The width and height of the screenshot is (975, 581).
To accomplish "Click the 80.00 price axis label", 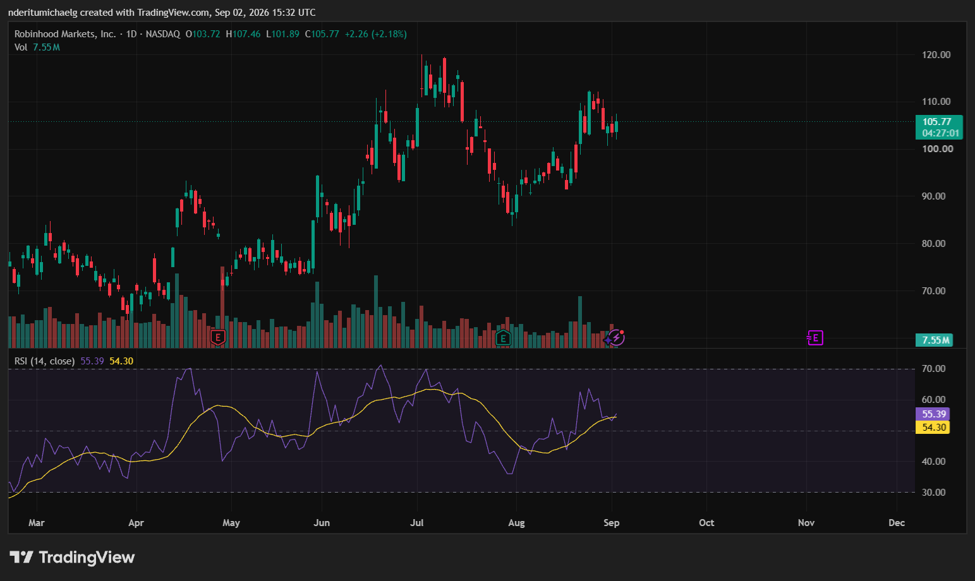I will point(933,243).
